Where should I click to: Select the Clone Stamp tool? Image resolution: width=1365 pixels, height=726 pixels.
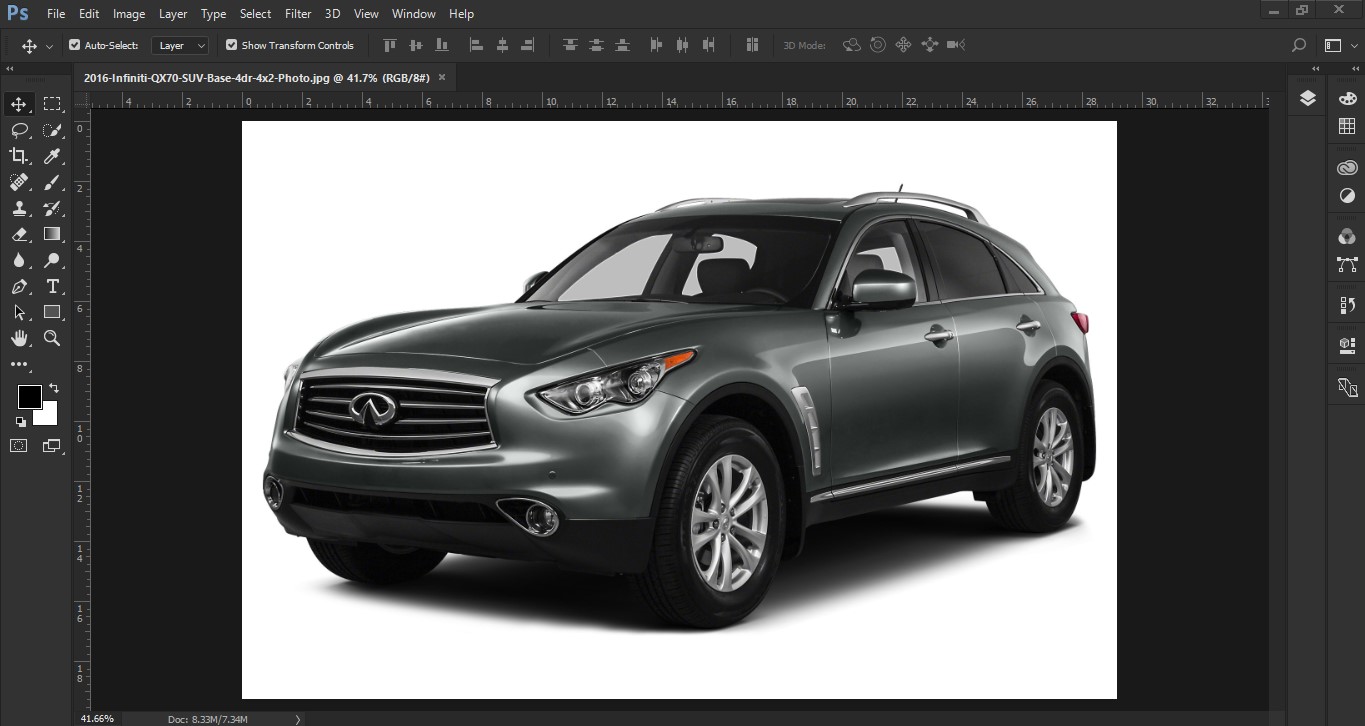(19, 208)
